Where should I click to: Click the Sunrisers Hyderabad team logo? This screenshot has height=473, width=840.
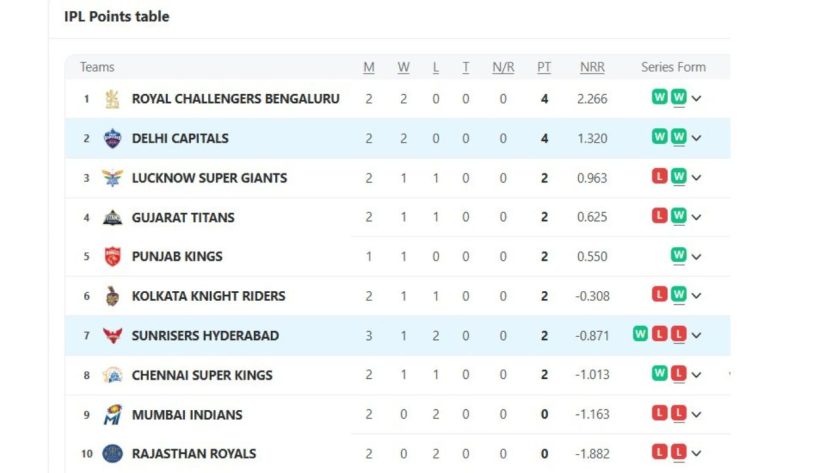(x=113, y=336)
